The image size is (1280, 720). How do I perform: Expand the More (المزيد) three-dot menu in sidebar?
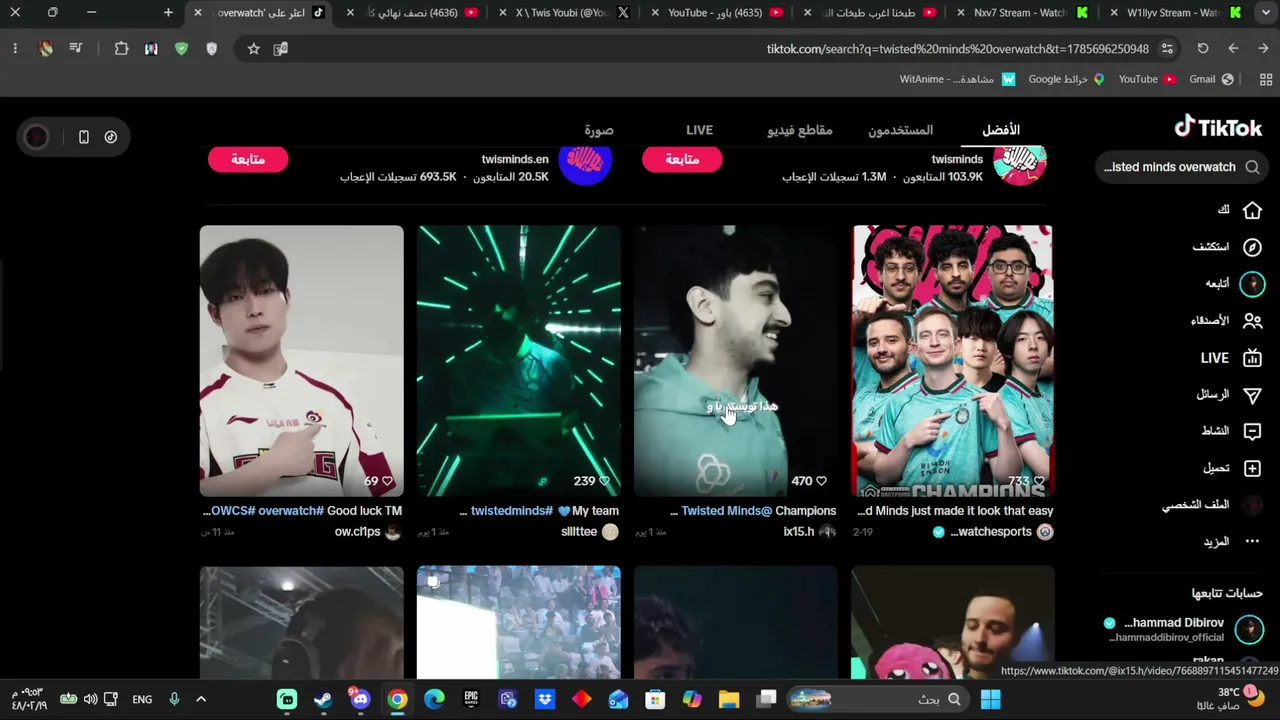pyautogui.click(x=1252, y=541)
